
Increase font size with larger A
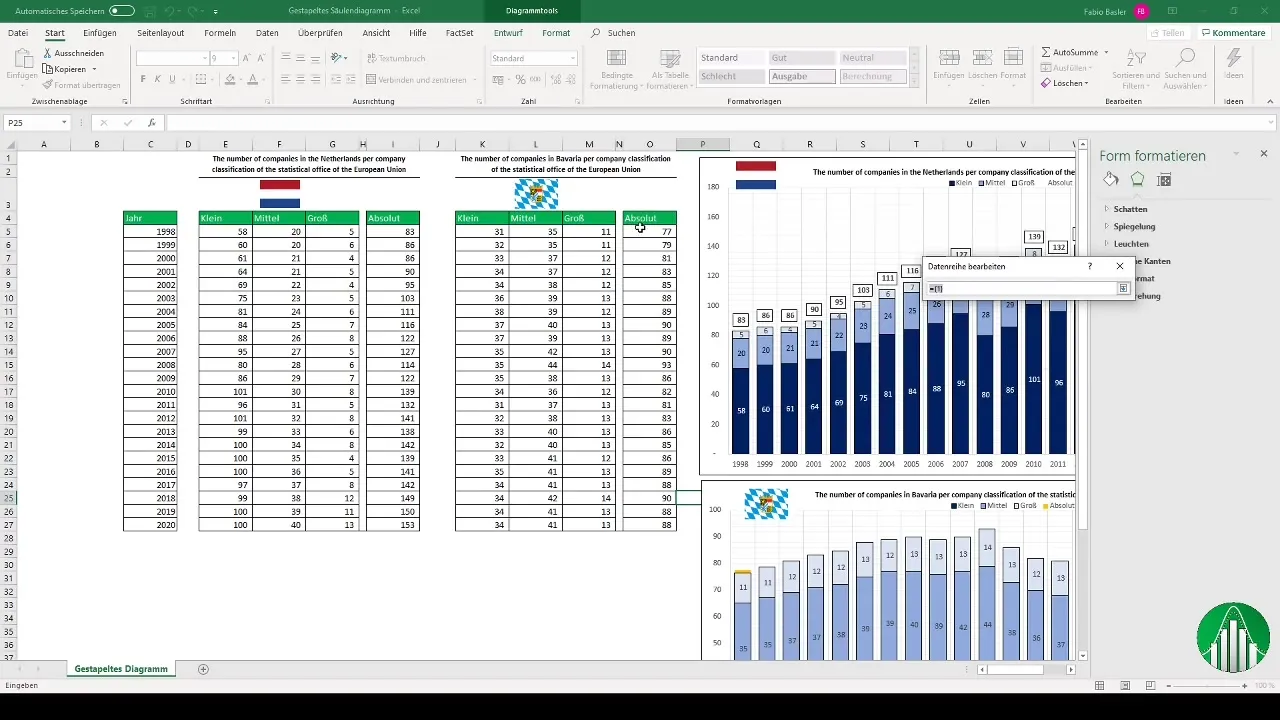point(246,58)
